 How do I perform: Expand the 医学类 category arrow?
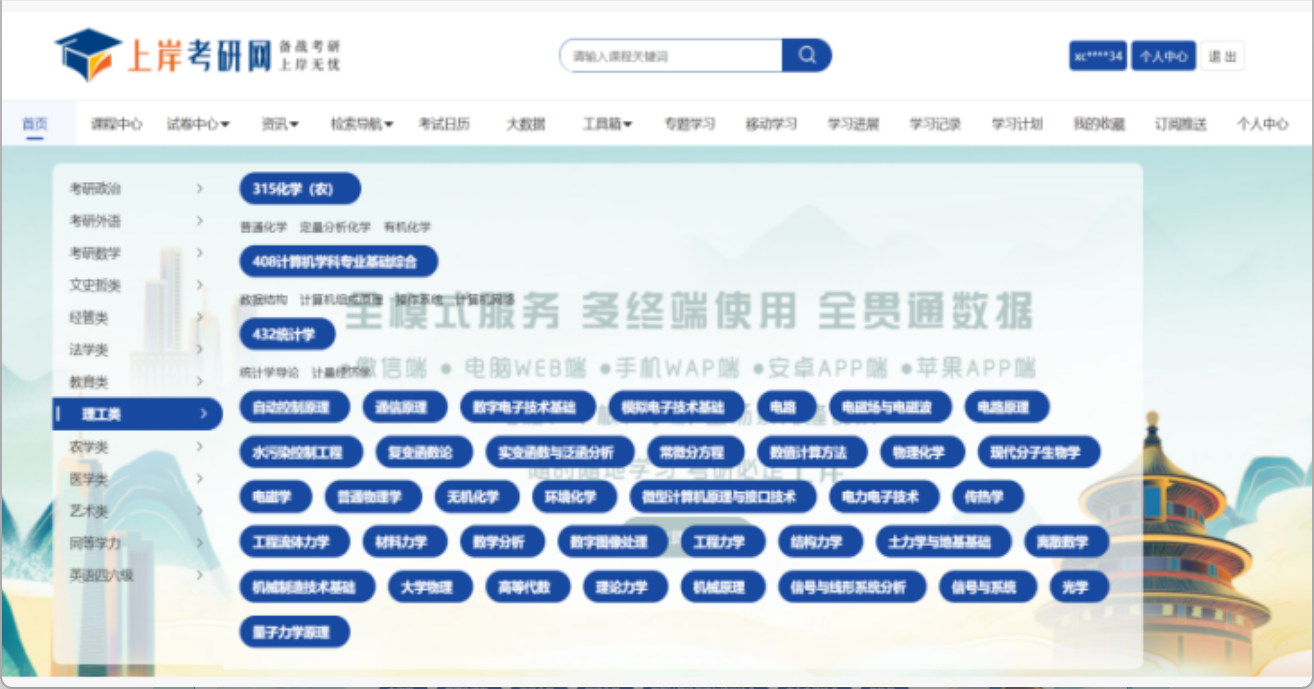[200, 479]
